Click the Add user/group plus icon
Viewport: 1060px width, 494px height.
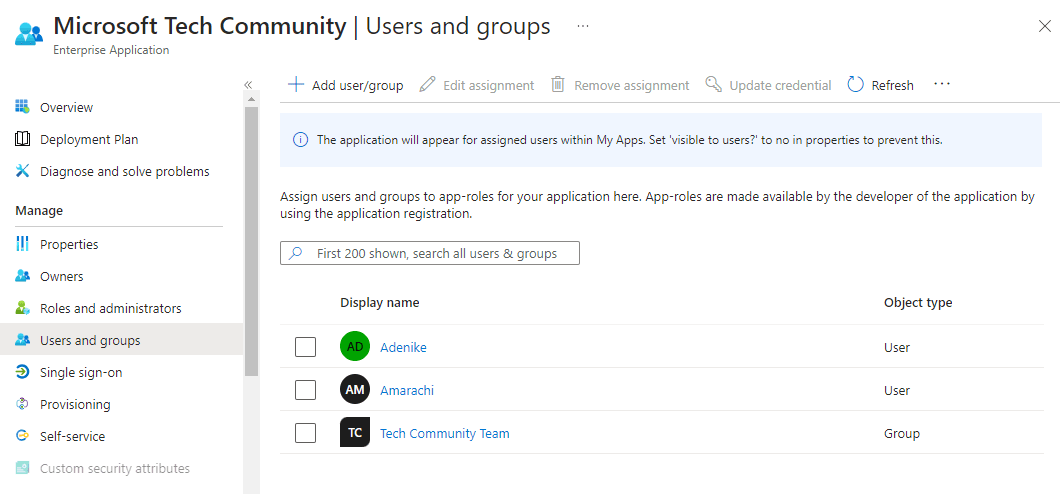295,85
